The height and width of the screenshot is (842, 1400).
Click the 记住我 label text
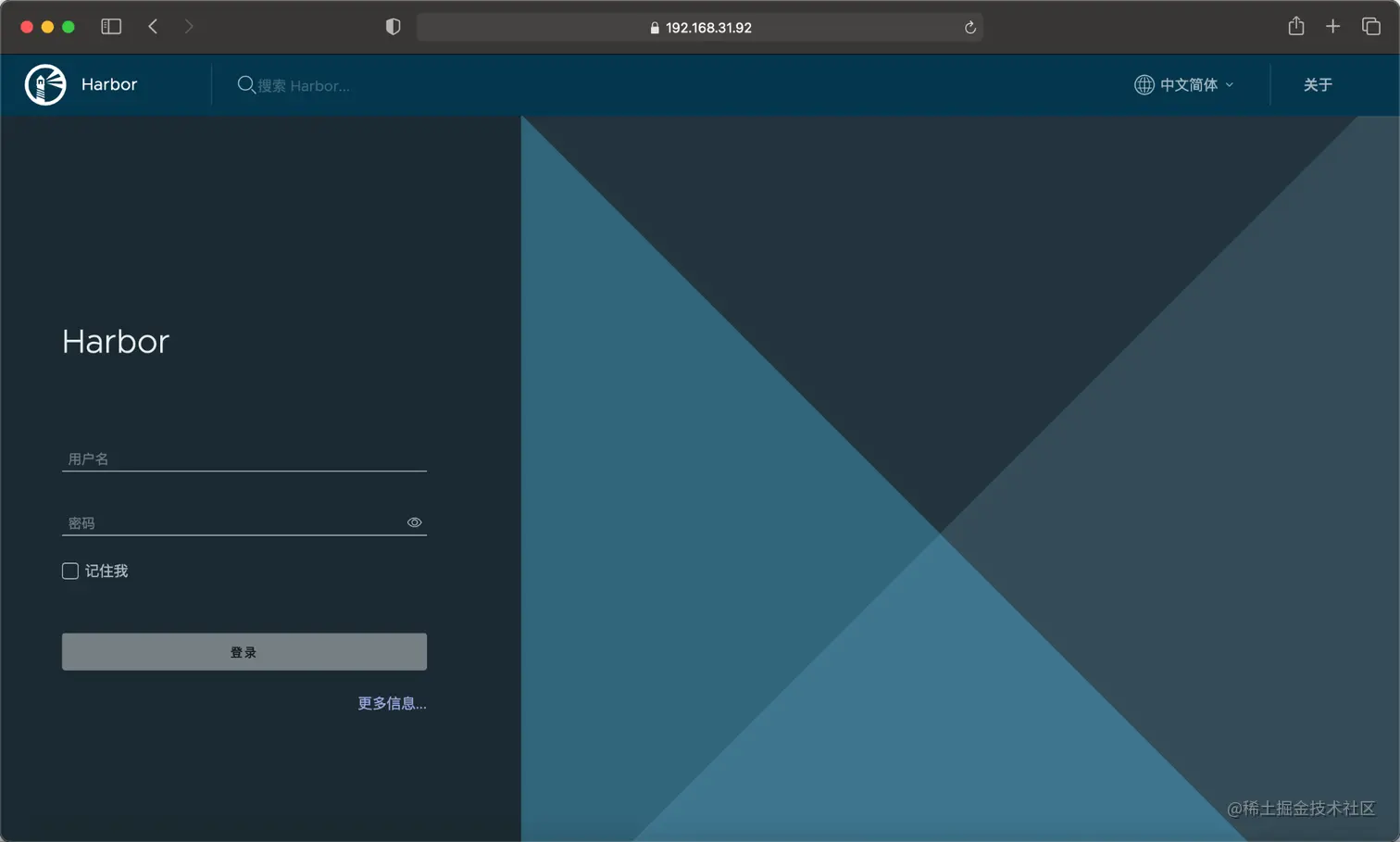(106, 571)
